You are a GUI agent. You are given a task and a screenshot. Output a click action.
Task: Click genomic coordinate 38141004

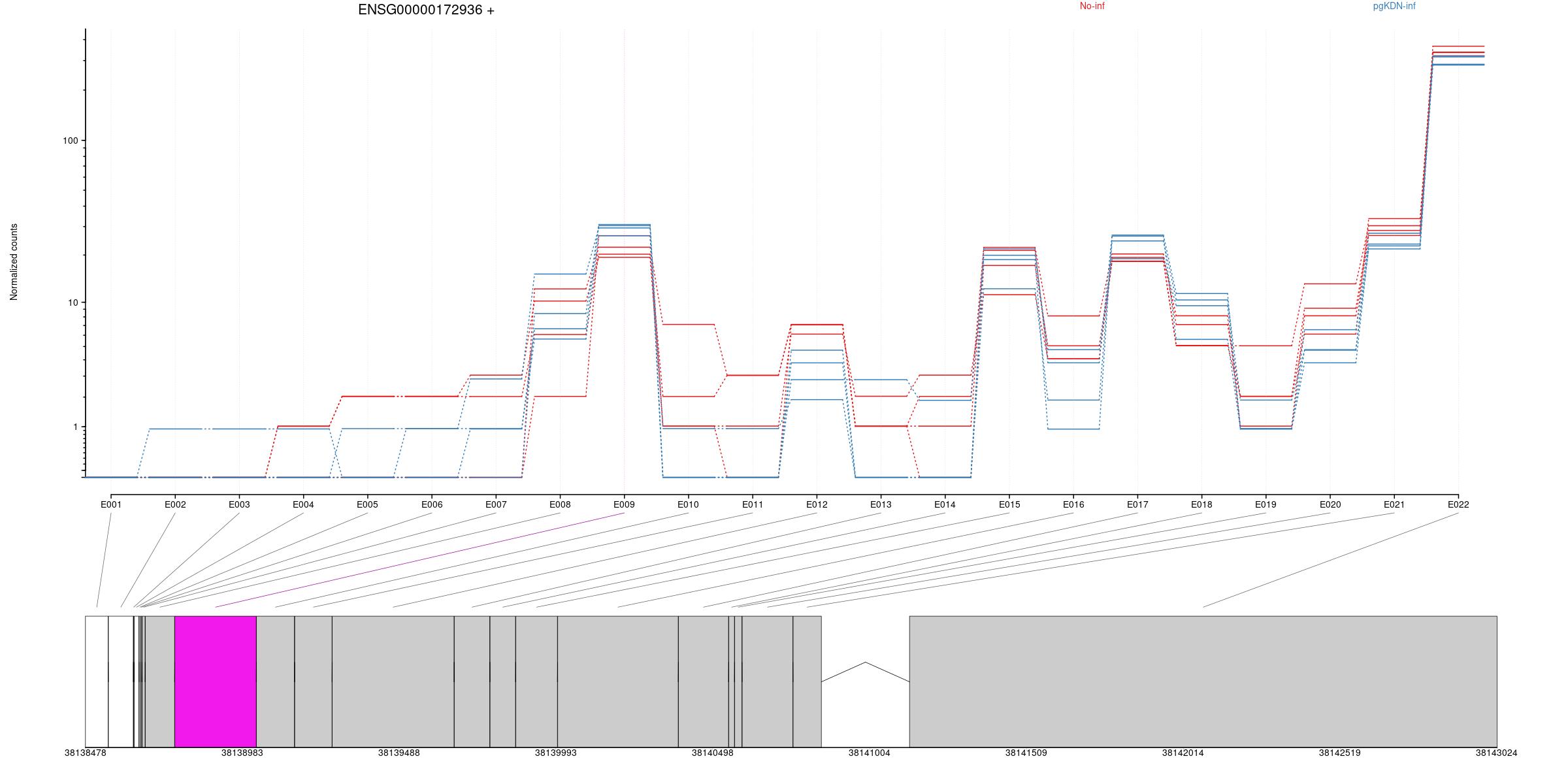click(x=870, y=753)
